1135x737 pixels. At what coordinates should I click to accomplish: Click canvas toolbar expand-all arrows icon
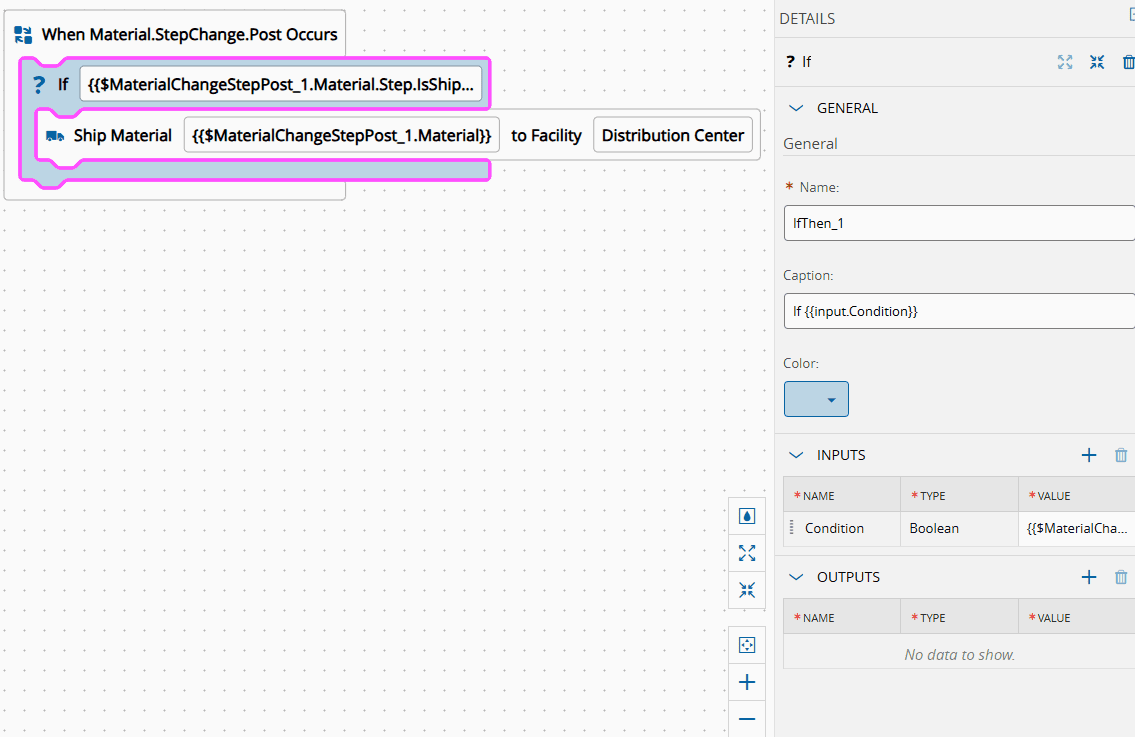pyautogui.click(x=747, y=553)
